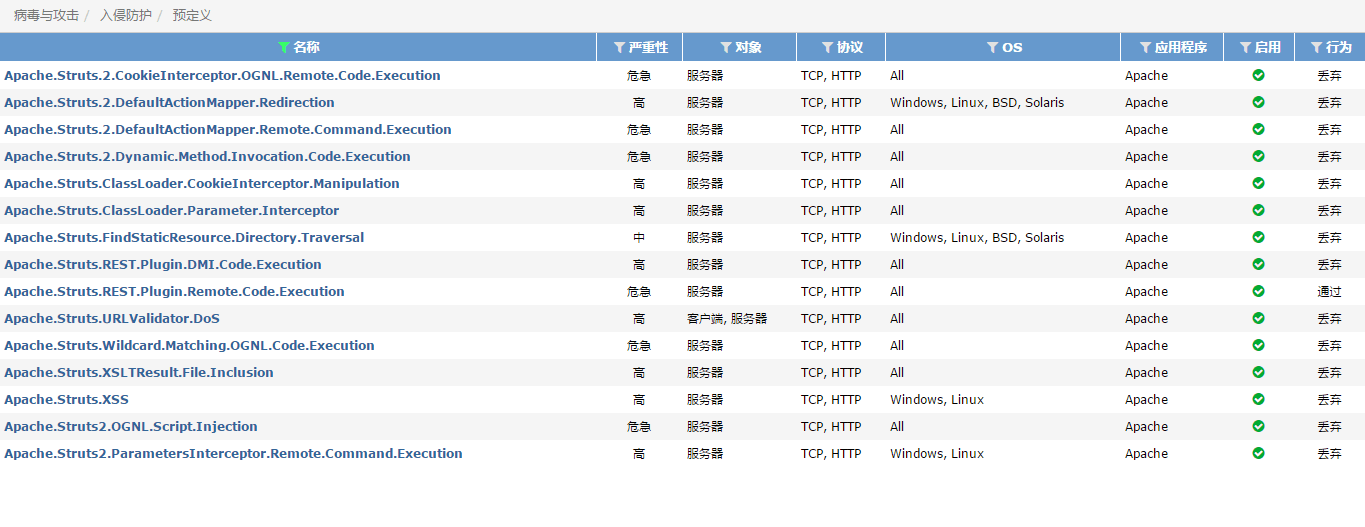Open Apache.Struts.FindStaticResource.Directory.Traversal signature
This screenshot has width=1365, height=527.
(184, 237)
